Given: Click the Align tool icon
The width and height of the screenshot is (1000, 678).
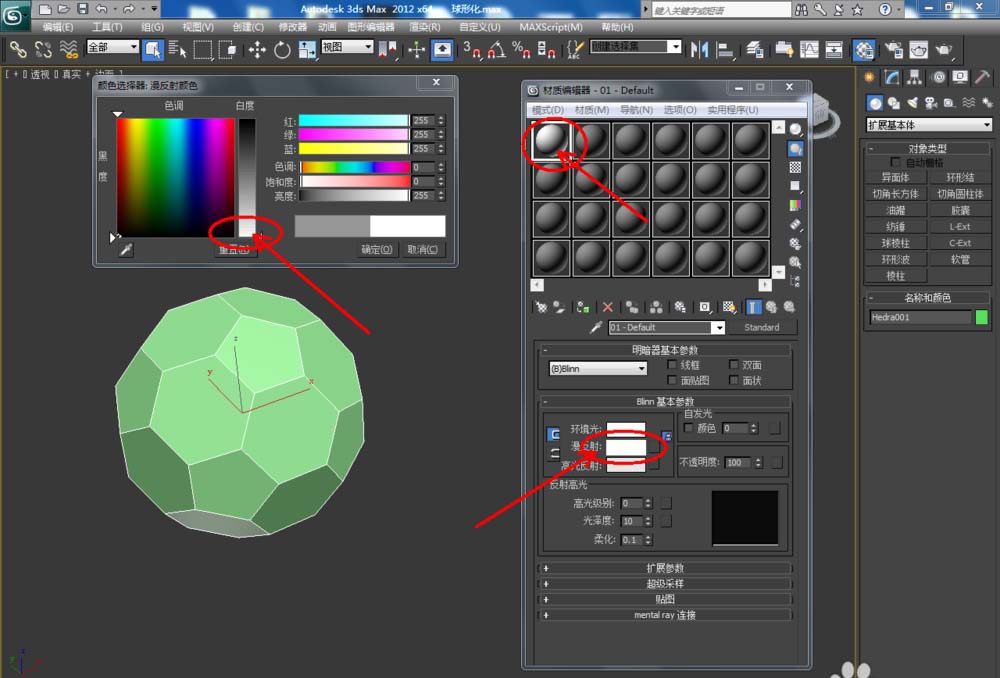Looking at the screenshot, I should pyautogui.click(x=725, y=49).
